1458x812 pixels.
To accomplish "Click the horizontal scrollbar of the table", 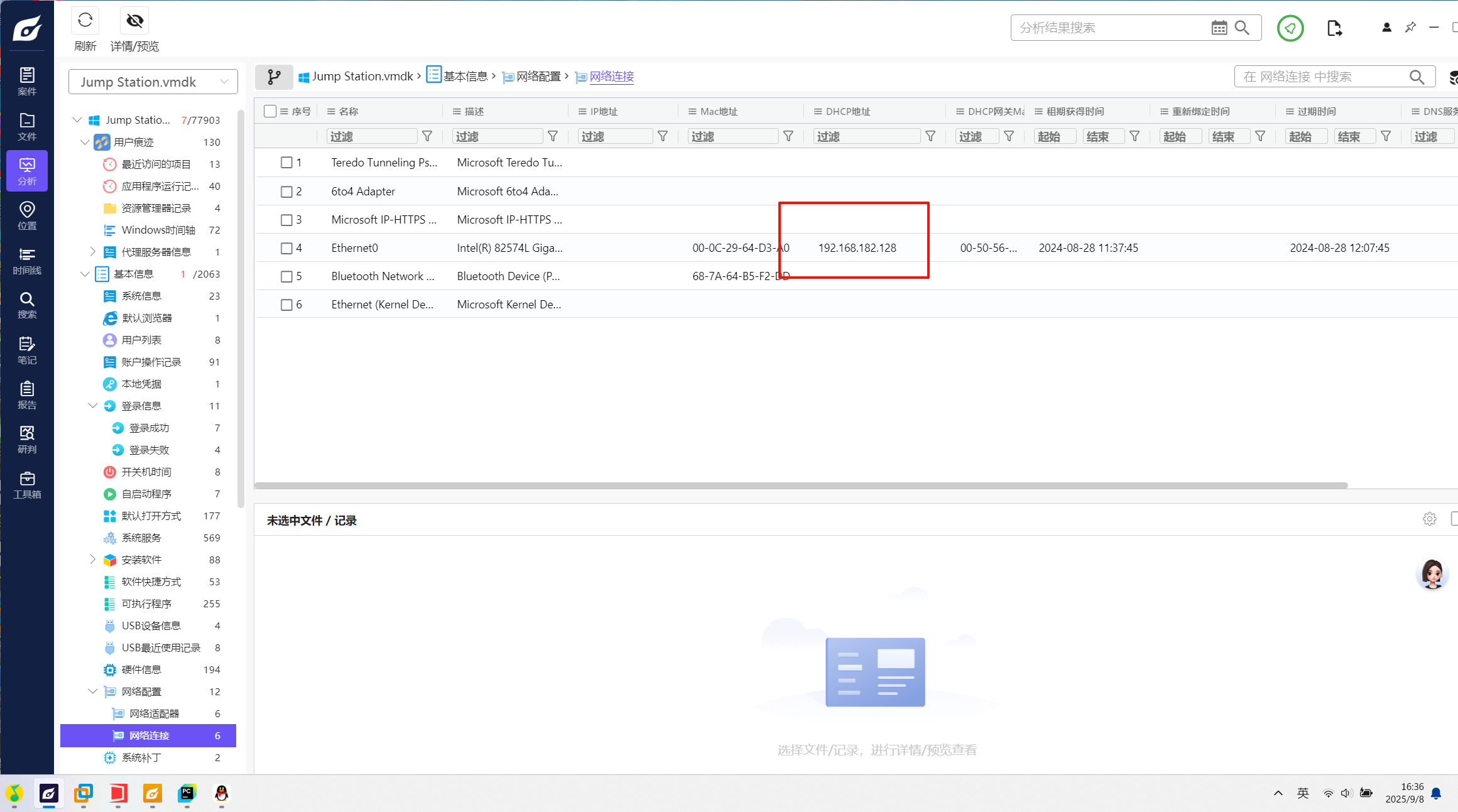I will (801, 485).
